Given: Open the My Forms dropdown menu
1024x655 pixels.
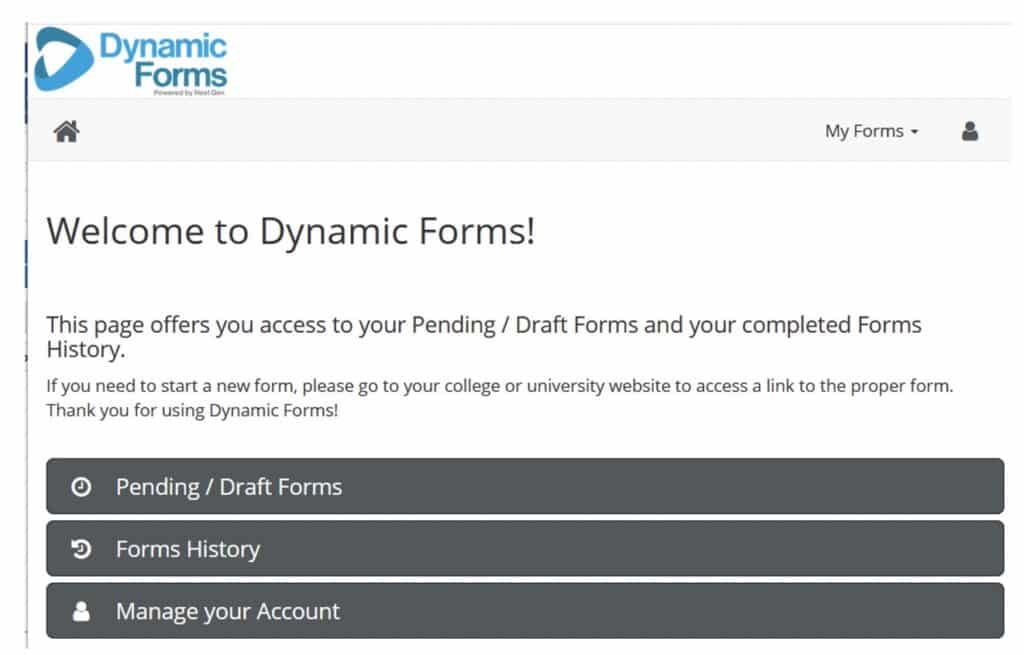Looking at the screenshot, I should [871, 131].
